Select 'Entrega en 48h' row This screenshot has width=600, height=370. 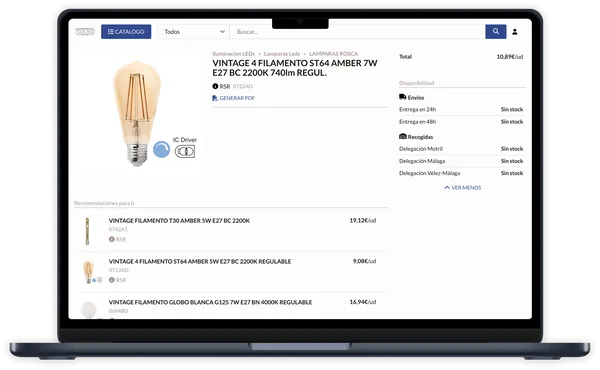tap(461, 122)
